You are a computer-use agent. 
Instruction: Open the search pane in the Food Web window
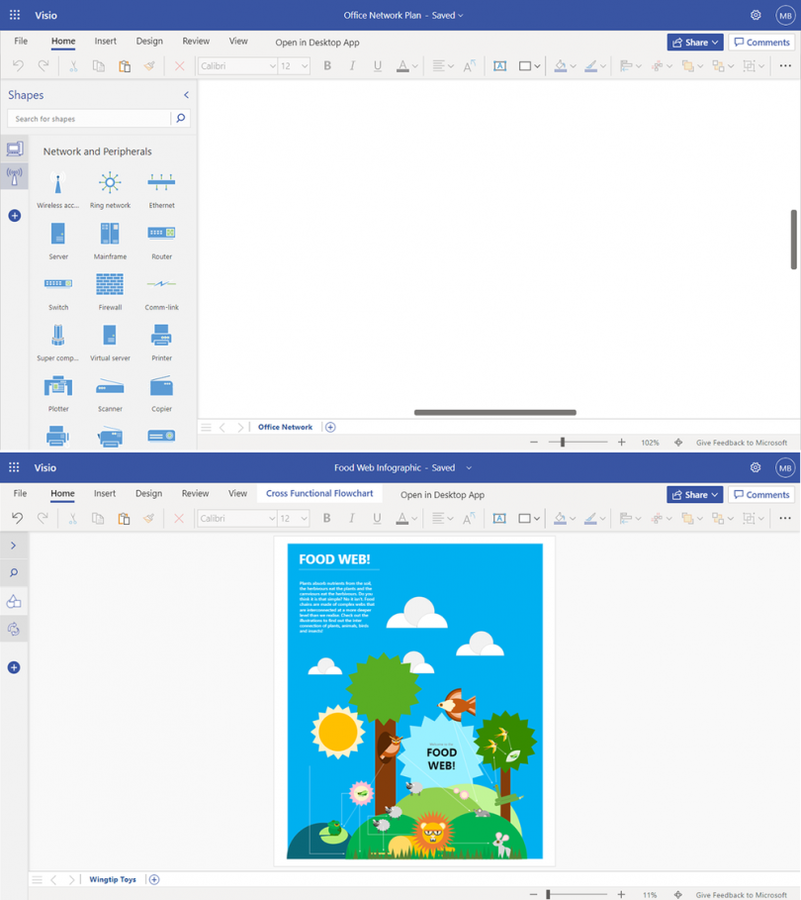coord(13,573)
